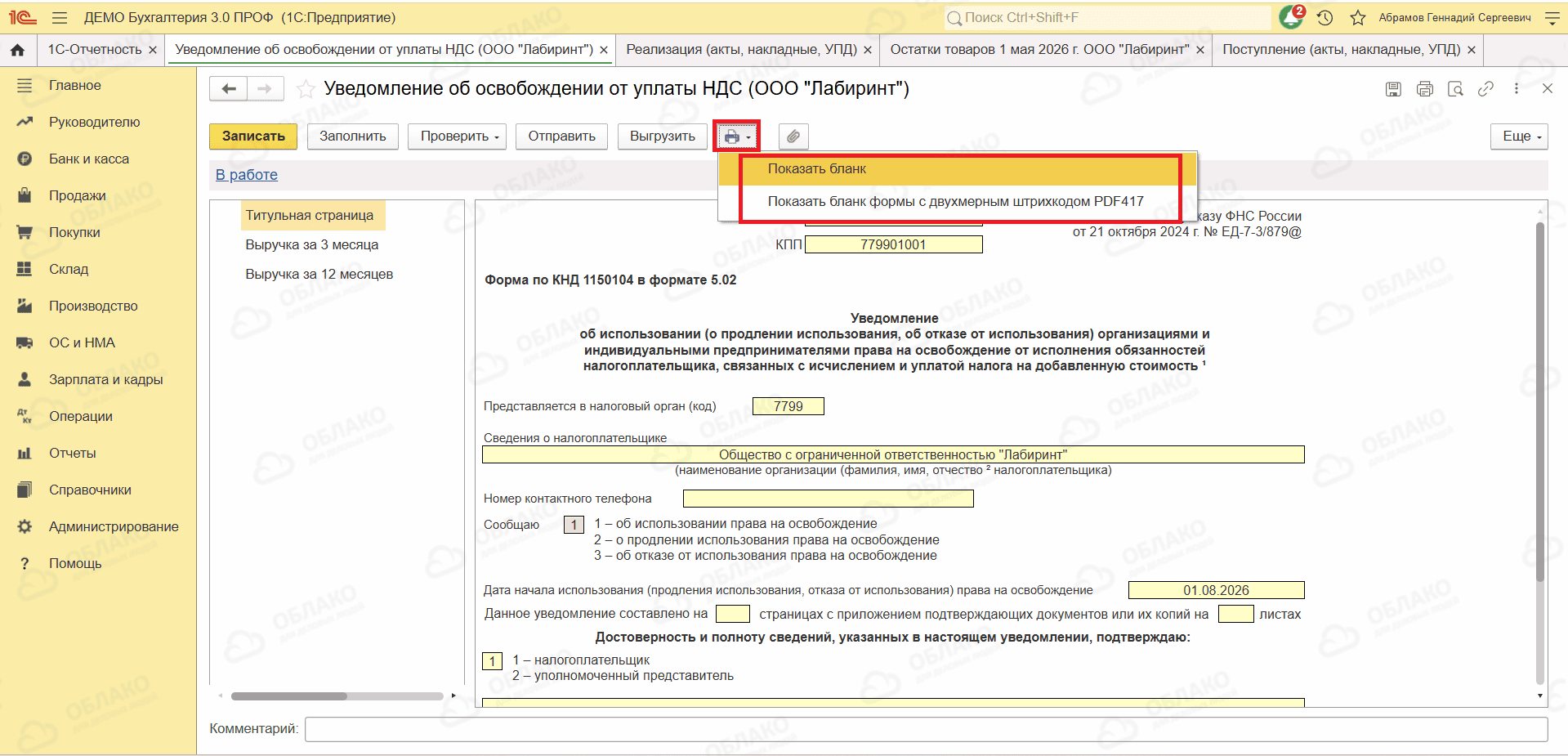Open the Производство section
Image resolution: width=1568 pixels, height=756 pixels.
click(93, 306)
